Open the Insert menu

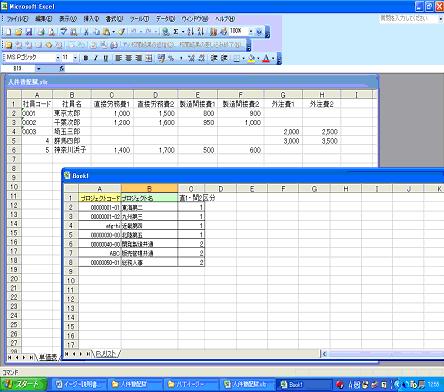coord(91,19)
